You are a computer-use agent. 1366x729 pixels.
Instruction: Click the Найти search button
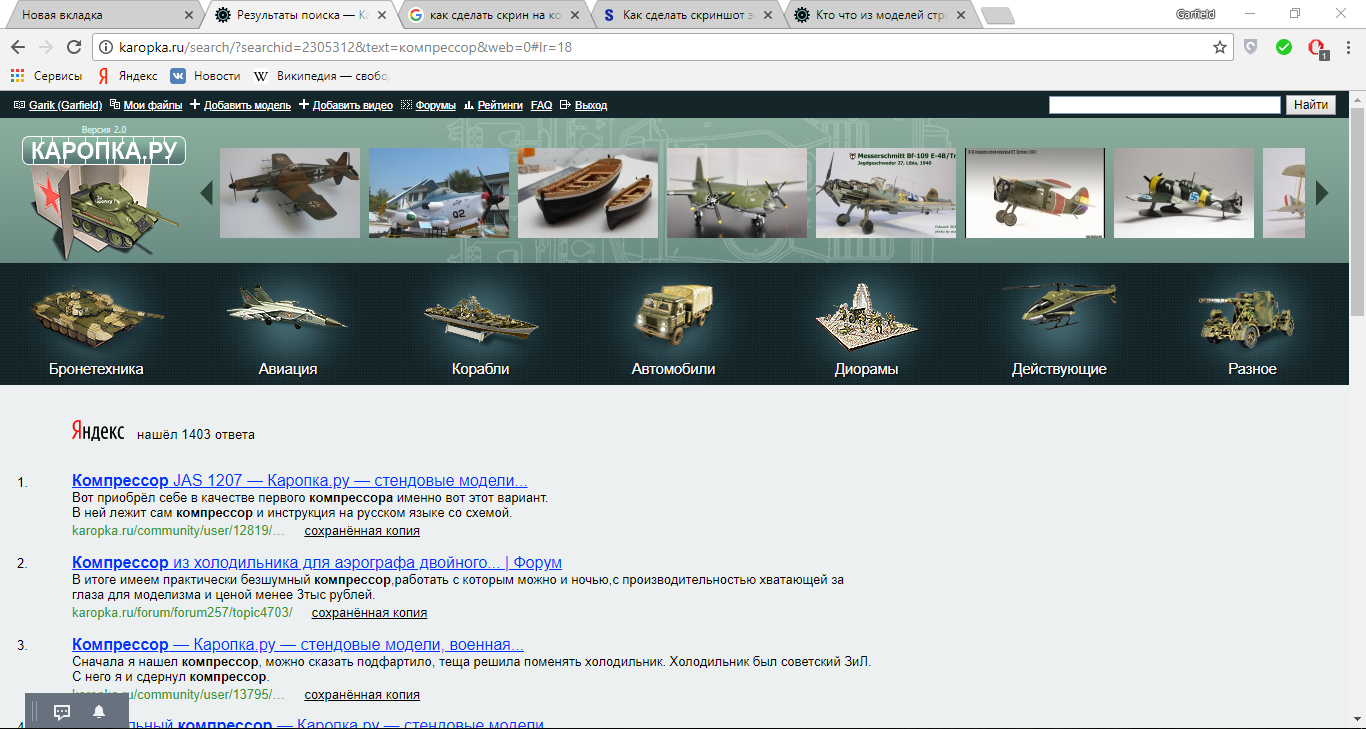click(x=1310, y=105)
